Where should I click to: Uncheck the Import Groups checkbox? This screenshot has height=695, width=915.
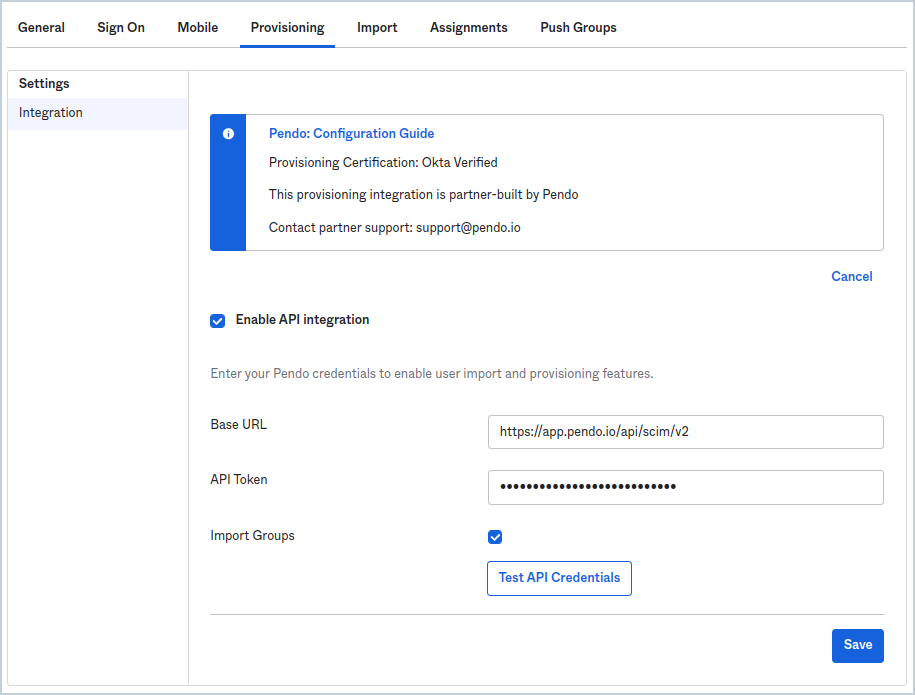(x=495, y=537)
